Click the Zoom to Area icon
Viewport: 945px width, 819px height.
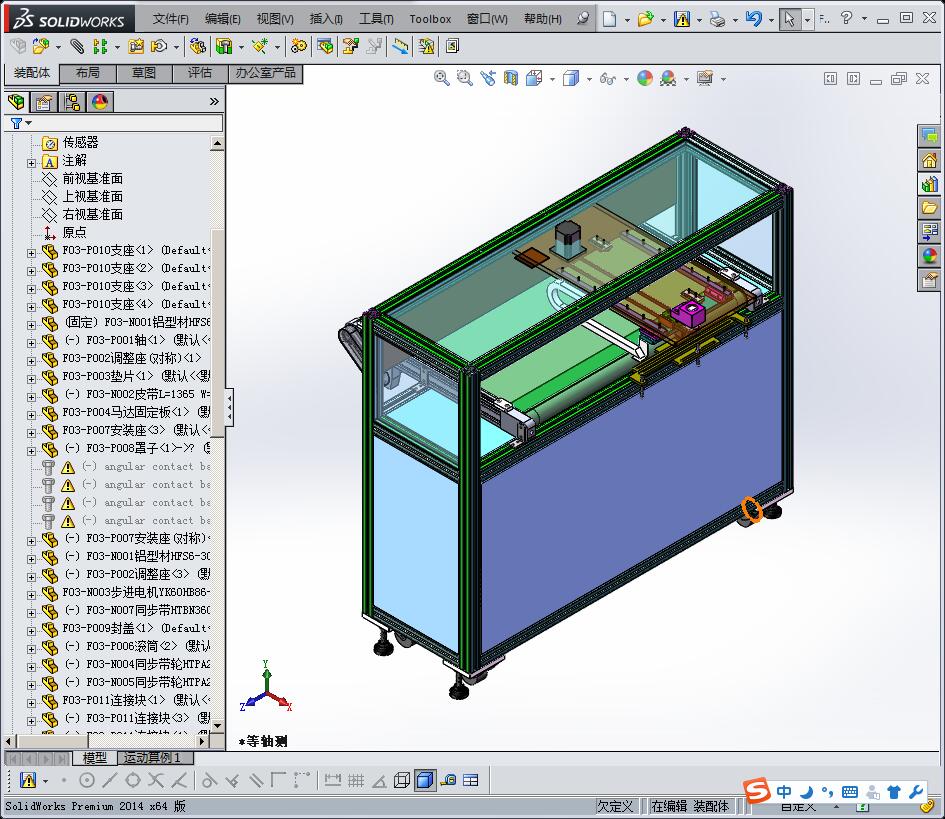pyautogui.click(x=465, y=78)
